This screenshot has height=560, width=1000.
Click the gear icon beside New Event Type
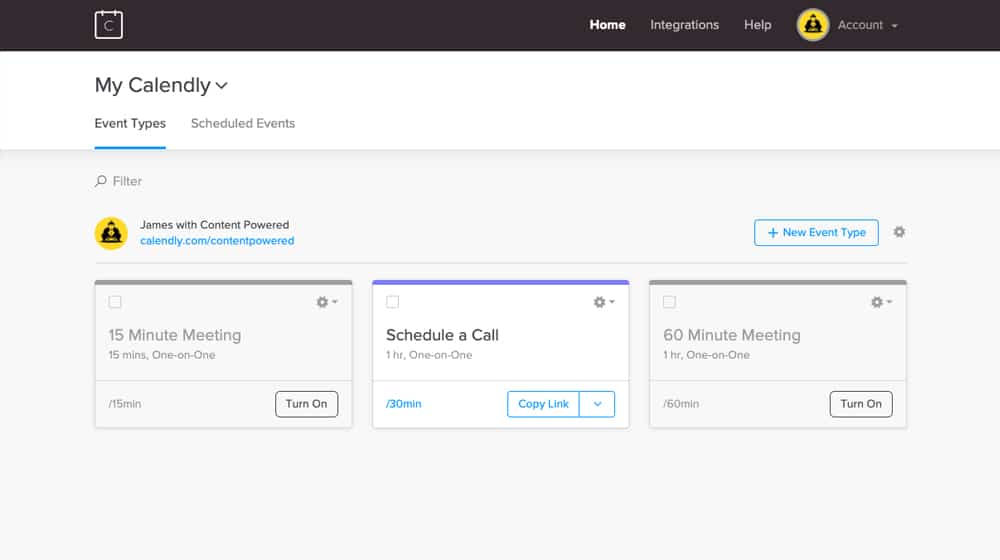(x=899, y=232)
